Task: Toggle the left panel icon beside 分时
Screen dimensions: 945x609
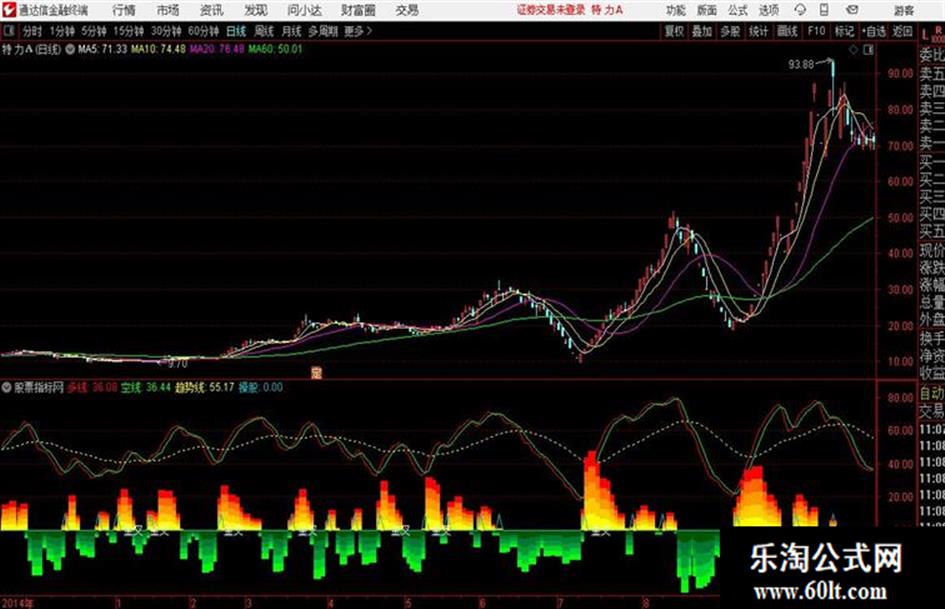Action: (x=8, y=31)
